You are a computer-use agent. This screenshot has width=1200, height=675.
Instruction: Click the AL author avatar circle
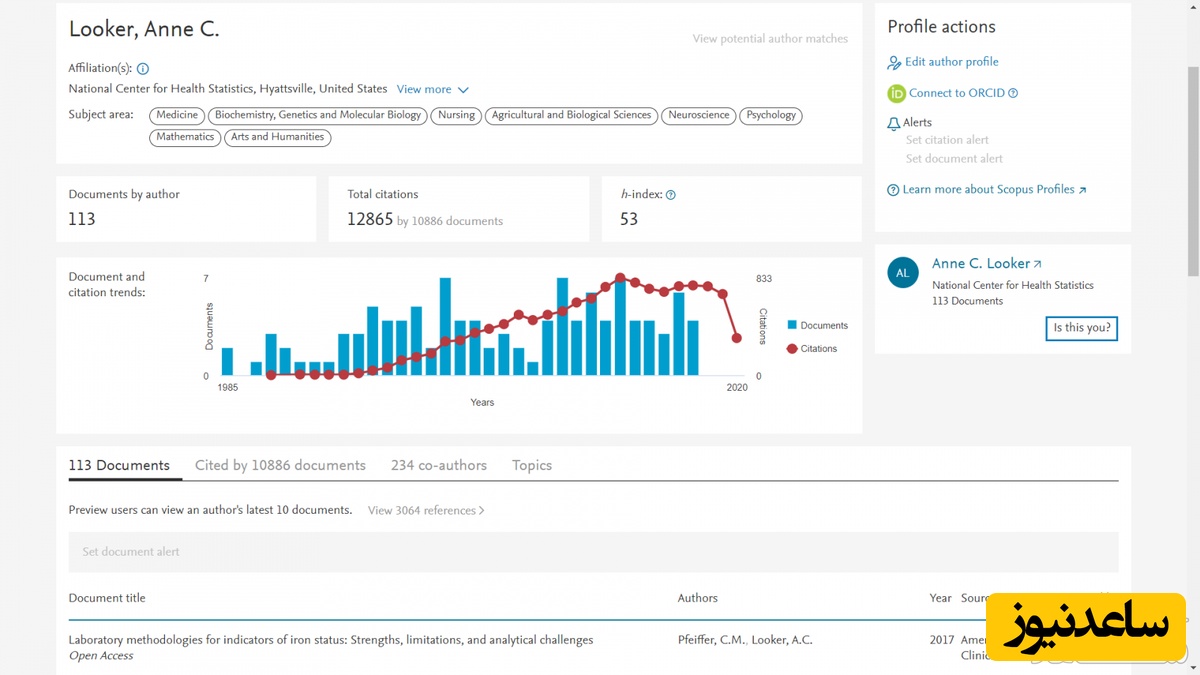(x=903, y=273)
